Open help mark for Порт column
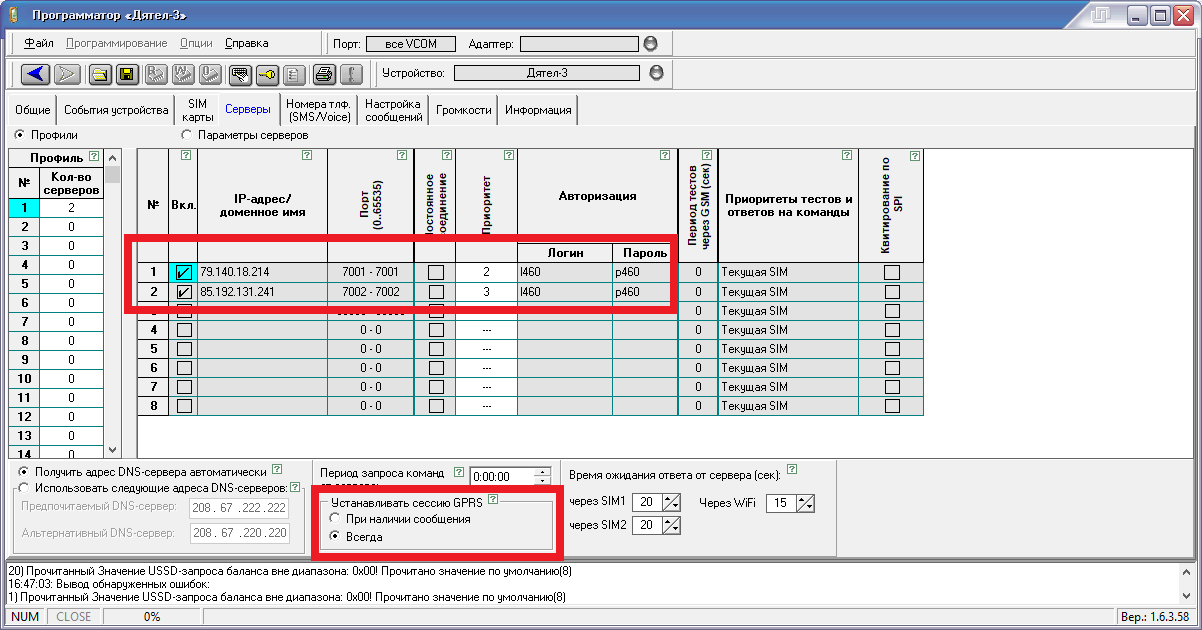 (x=402, y=155)
